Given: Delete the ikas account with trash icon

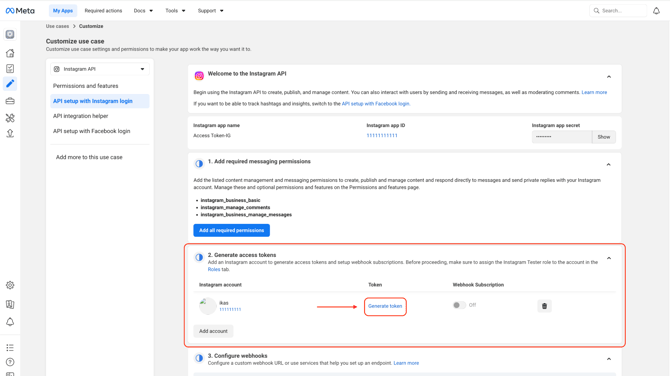Looking at the screenshot, I should click(x=544, y=306).
